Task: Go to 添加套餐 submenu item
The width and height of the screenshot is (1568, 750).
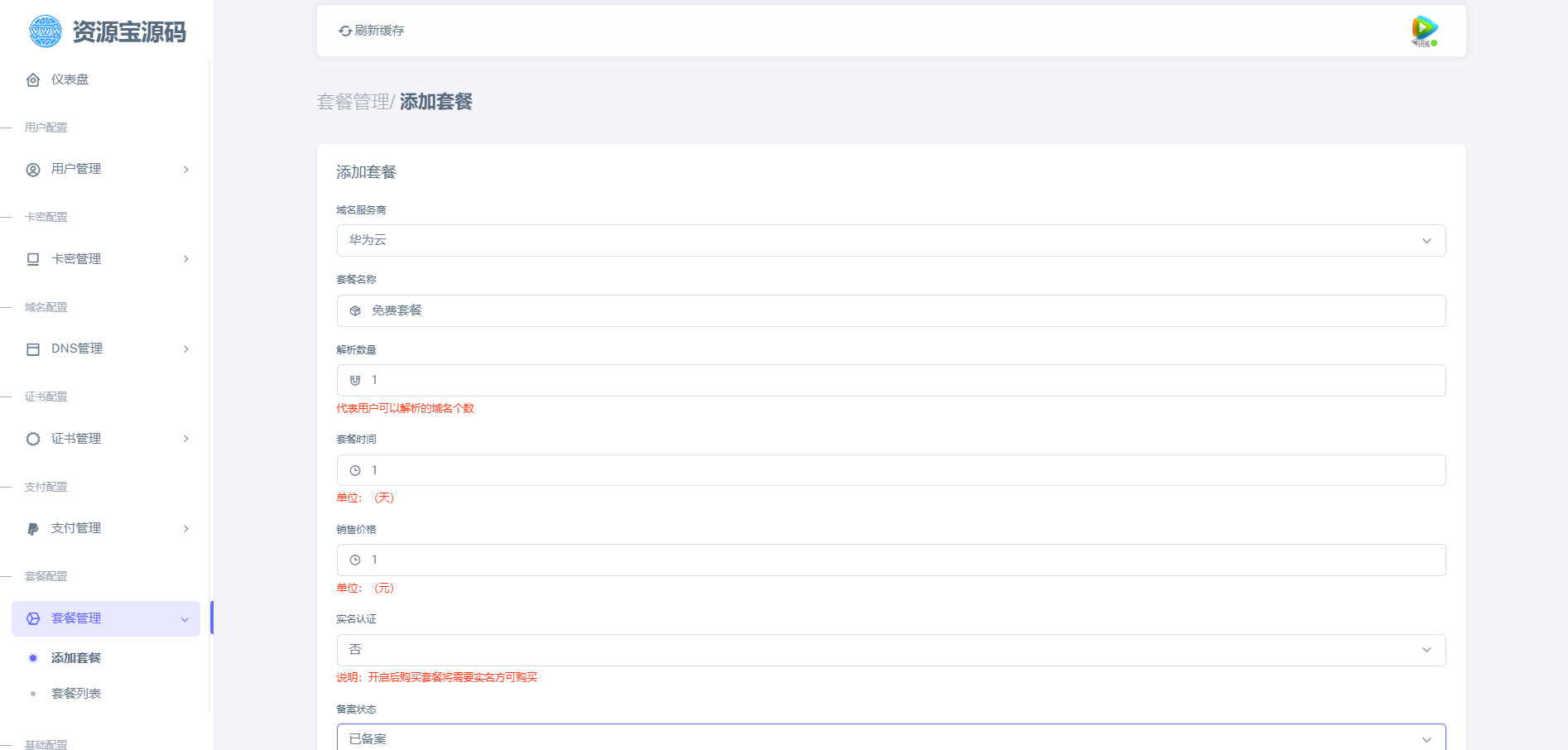Action: tap(76, 658)
